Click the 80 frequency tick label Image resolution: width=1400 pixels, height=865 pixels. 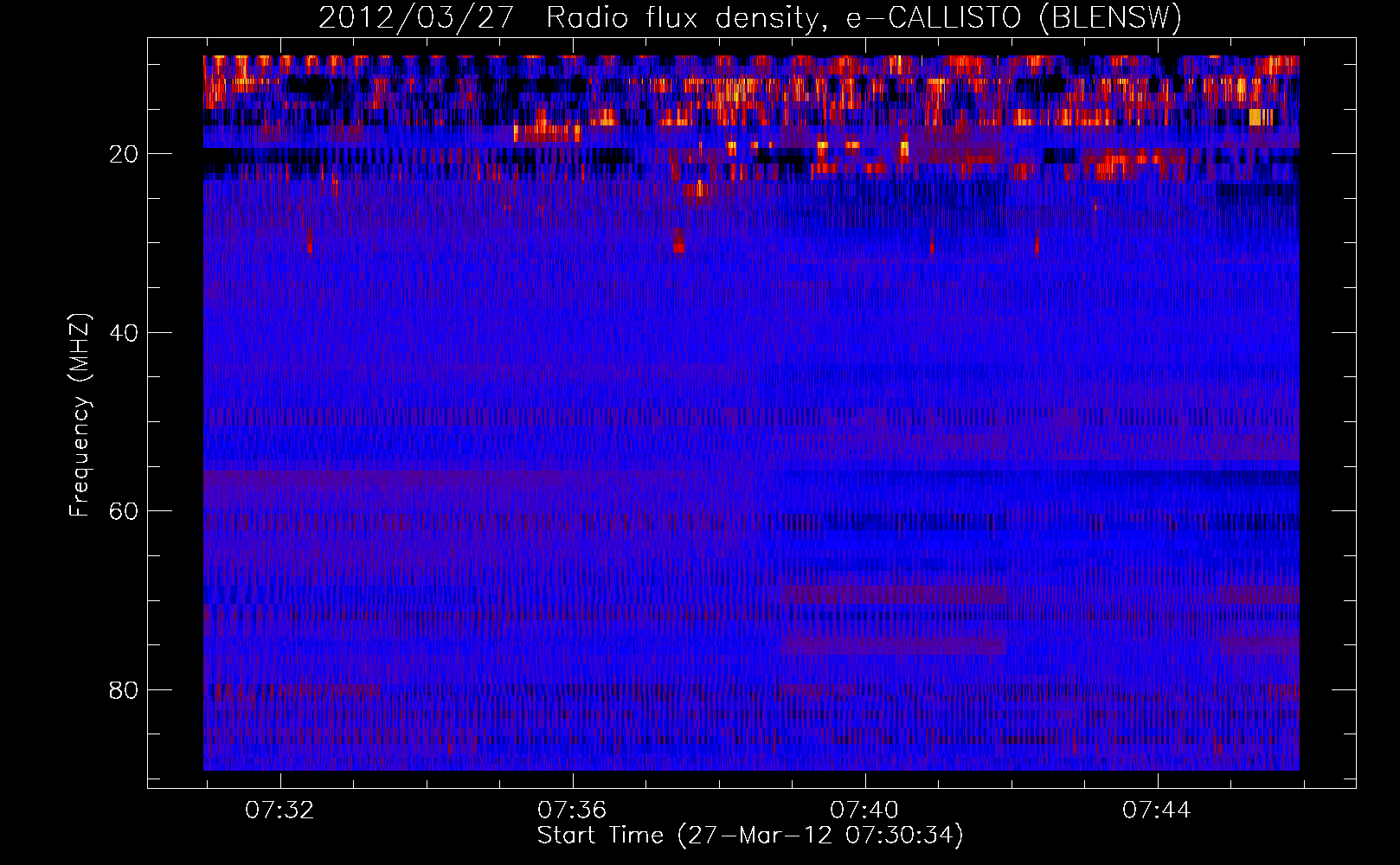point(125,690)
